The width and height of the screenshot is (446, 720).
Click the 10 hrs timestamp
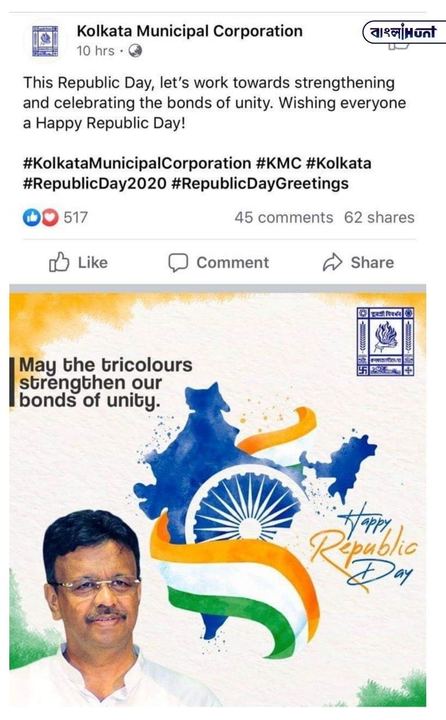[x=96, y=51]
